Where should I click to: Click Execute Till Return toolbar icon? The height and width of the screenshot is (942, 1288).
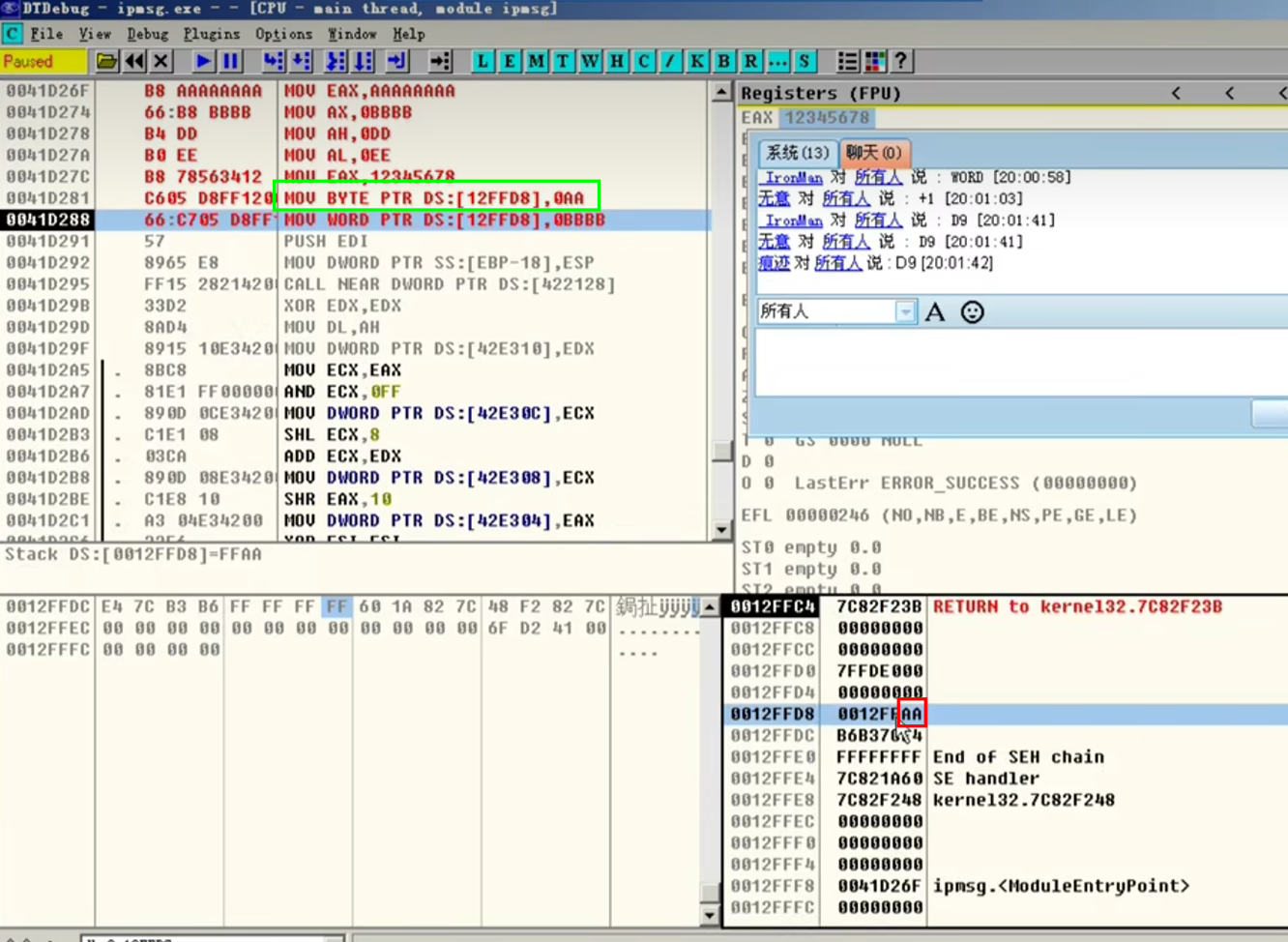(396, 61)
